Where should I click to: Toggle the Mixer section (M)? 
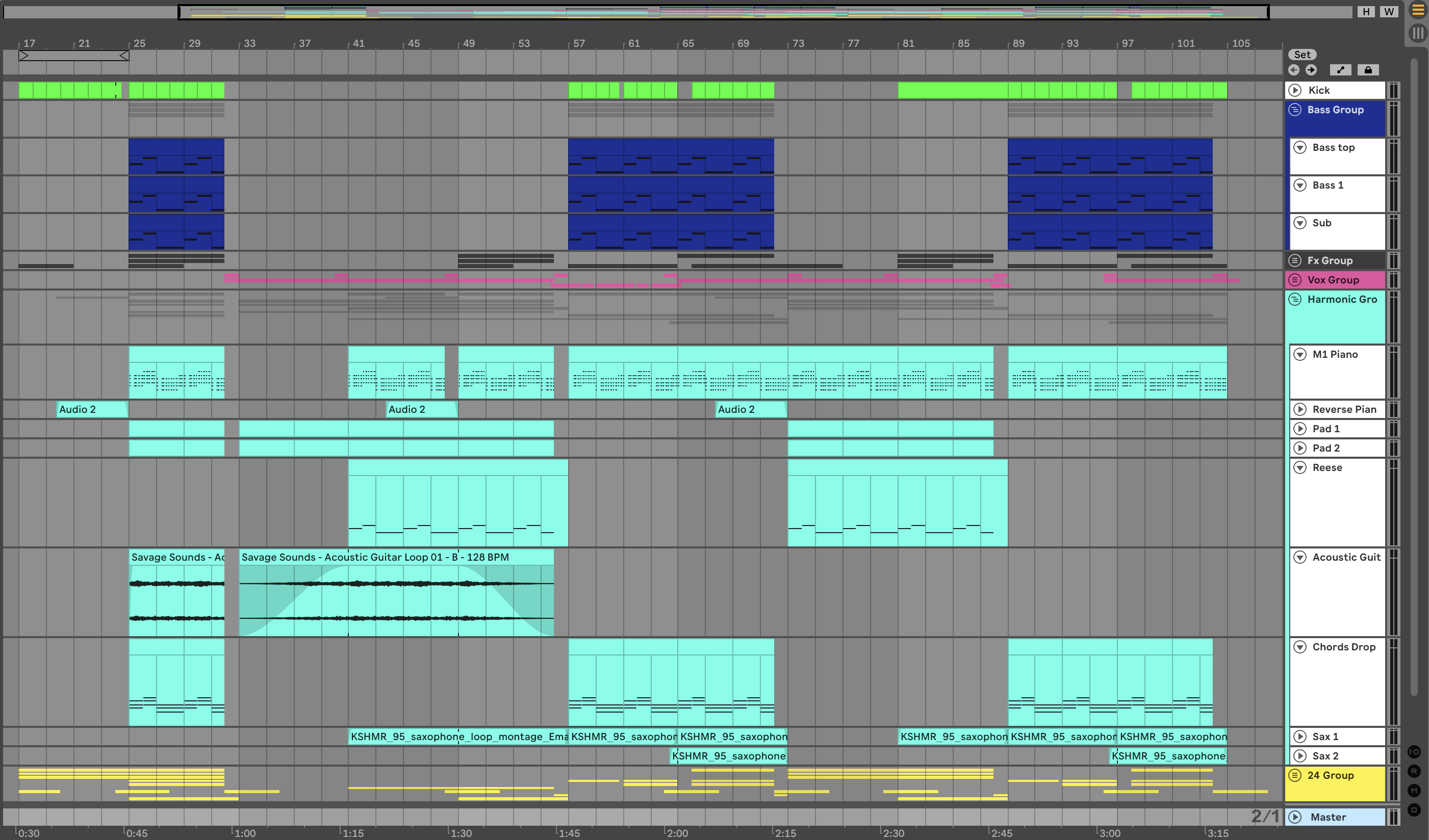pyautogui.click(x=1414, y=790)
